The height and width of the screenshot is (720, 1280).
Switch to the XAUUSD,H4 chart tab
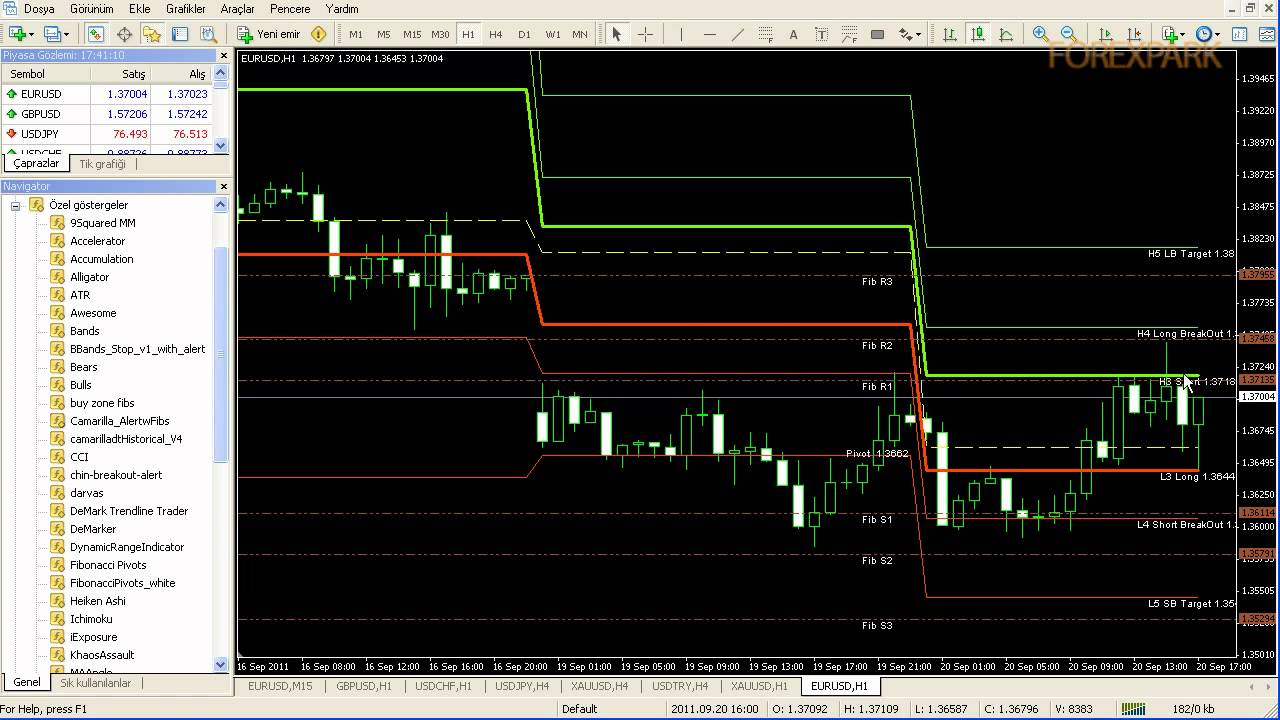(600, 686)
